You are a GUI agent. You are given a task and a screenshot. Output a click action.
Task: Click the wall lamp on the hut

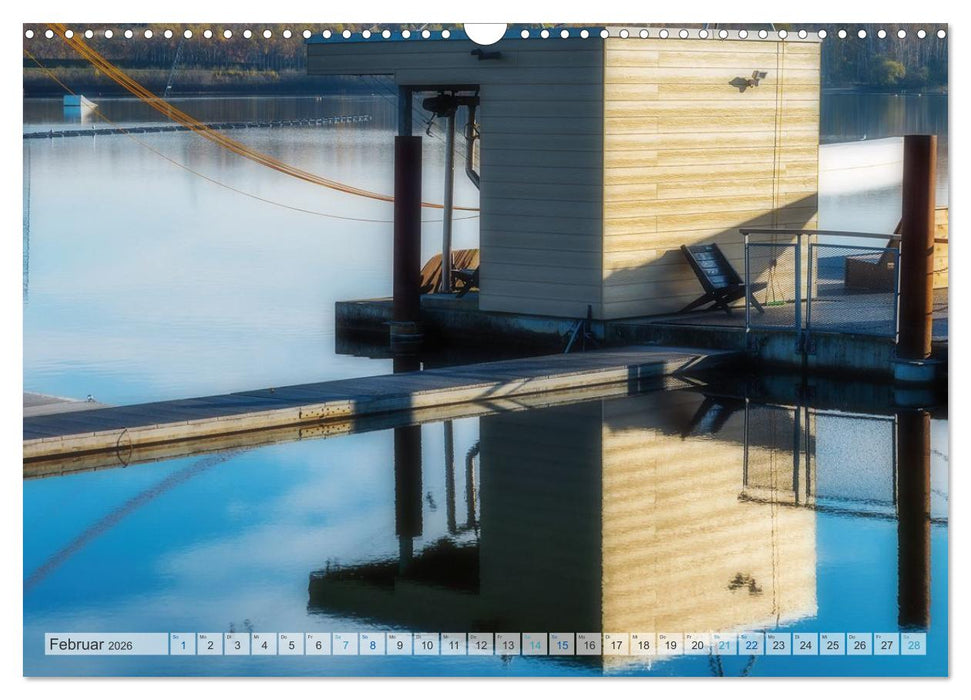pos(747,81)
